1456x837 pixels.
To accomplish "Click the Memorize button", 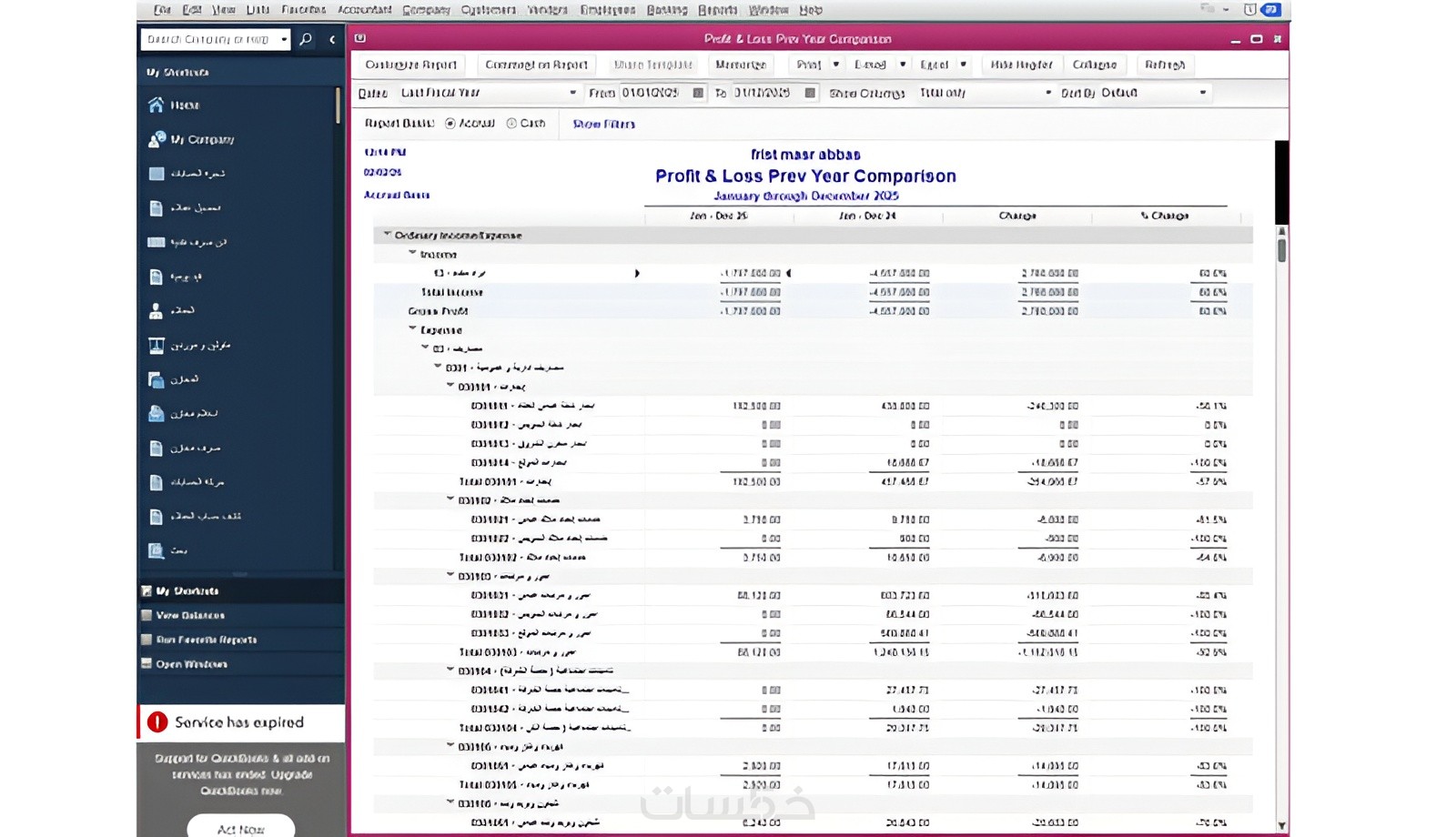I will (740, 65).
